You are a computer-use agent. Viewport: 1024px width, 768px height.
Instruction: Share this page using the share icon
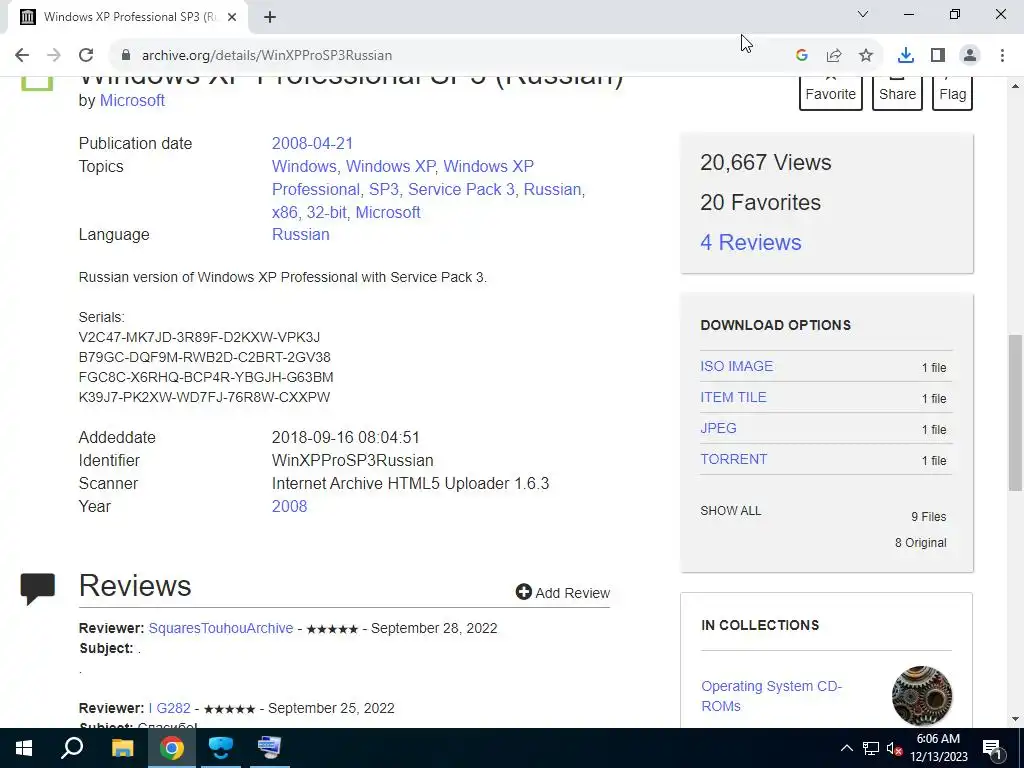tap(834, 56)
